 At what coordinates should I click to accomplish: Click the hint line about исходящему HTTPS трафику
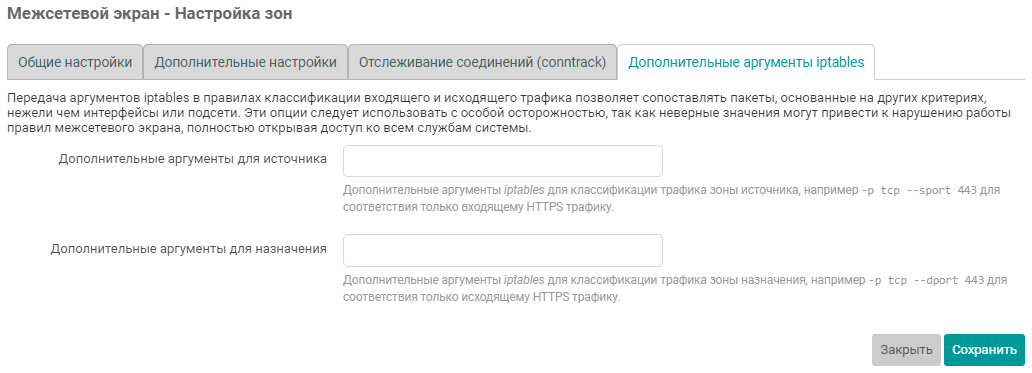[482, 297]
